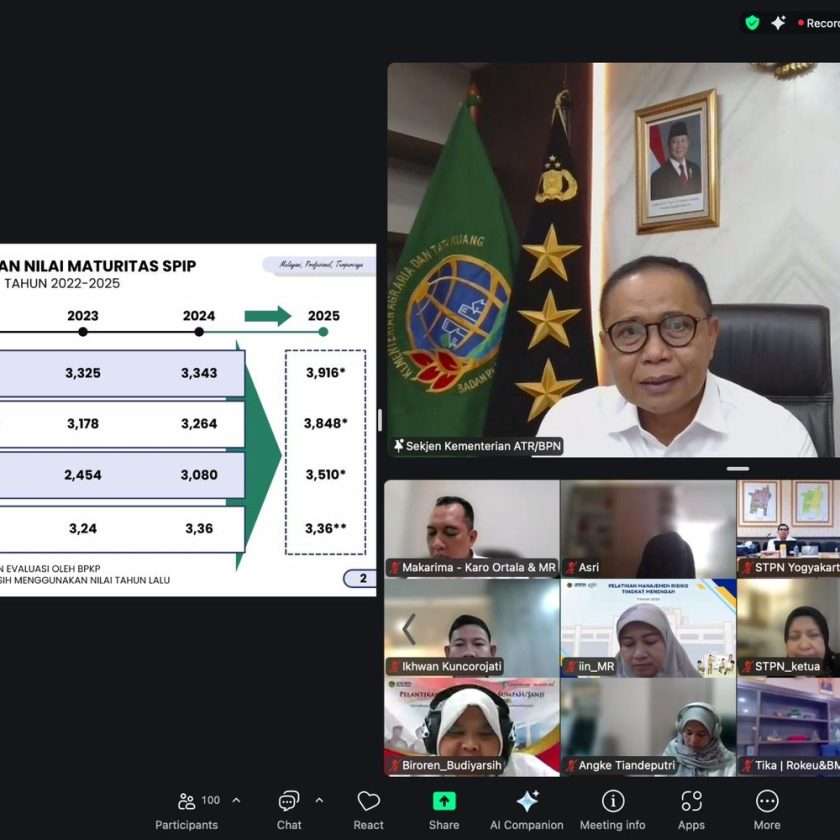
Task: Open the More options menu
Action: coord(767,809)
